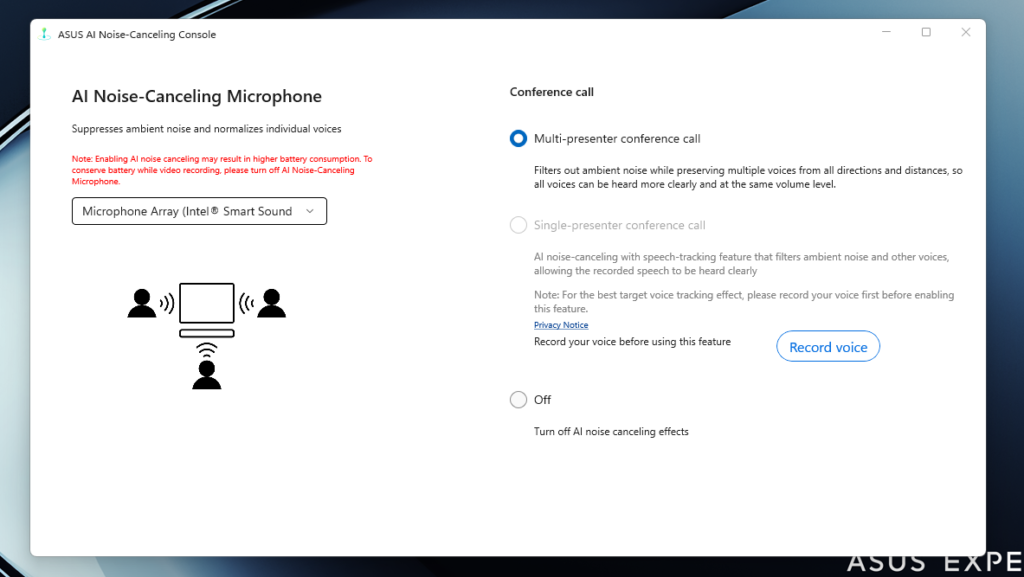
Task: Click the 'Note: For the best target voice tracking' text
Action: pyautogui.click(x=744, y=302)
